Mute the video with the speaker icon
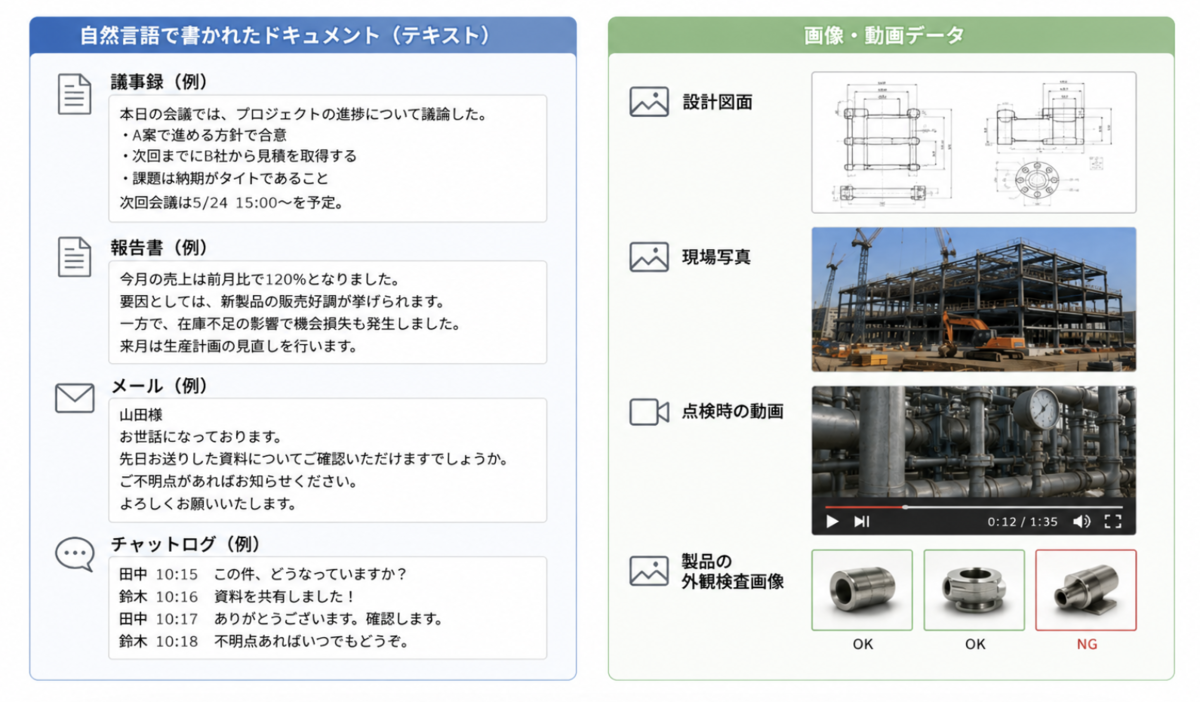 pos(1082,521)
